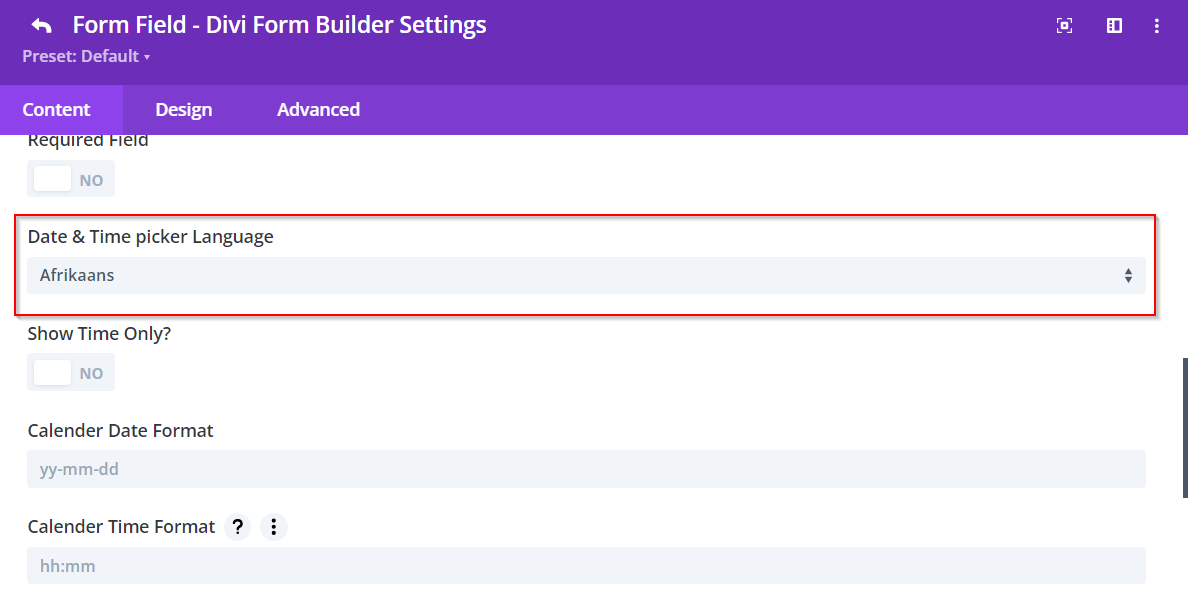Screen dimensions: 1188x613
Task: Click the layout/panel view icon in header
Action: point(1113,26)
